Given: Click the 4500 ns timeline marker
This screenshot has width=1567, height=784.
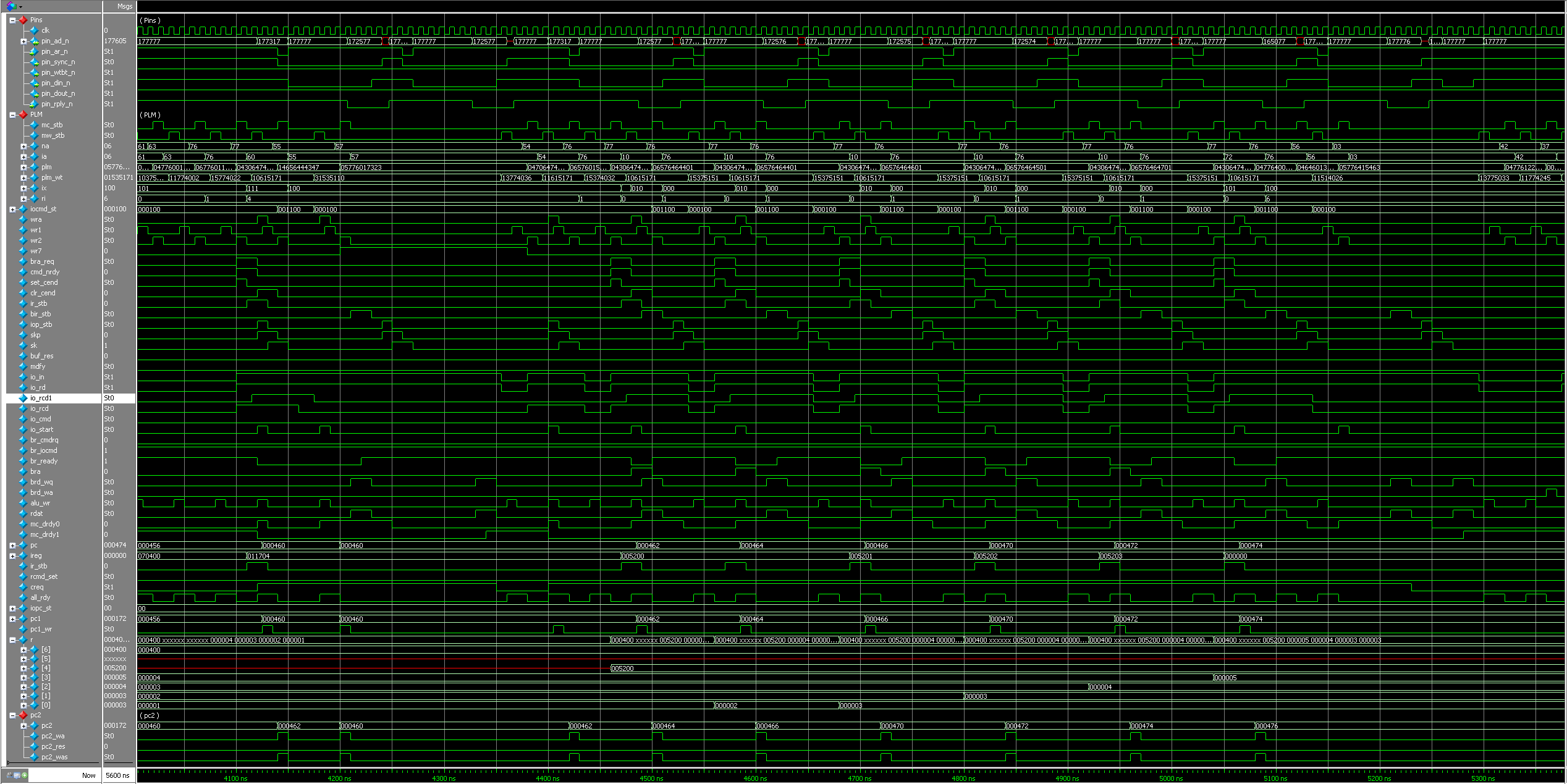Looking at the screenshot, I should tap(651, 778).
